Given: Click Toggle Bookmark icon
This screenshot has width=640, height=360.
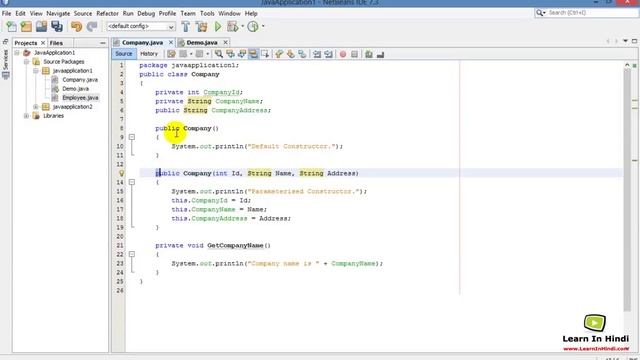Looking at the screenshot, I should pyautogui.click(x=302, y=54).
